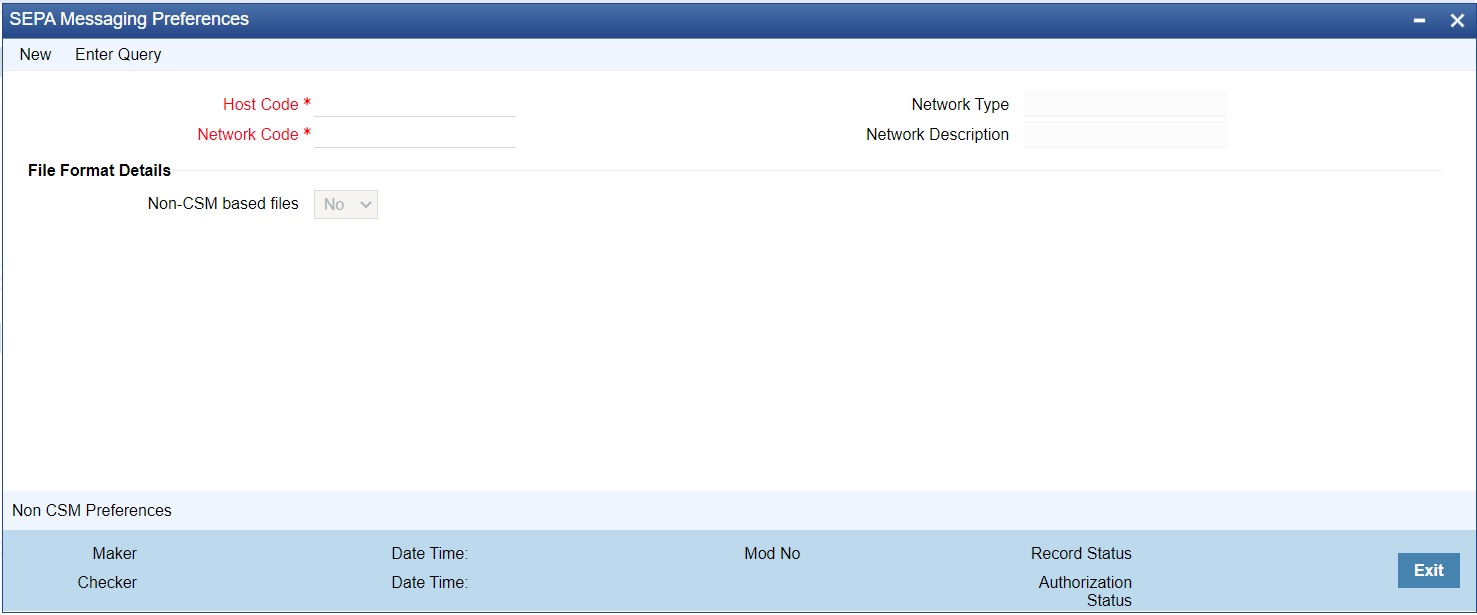This screenshot has height=615, width=1477.
Task: Click the Mod No label
Action: (772, 553)
